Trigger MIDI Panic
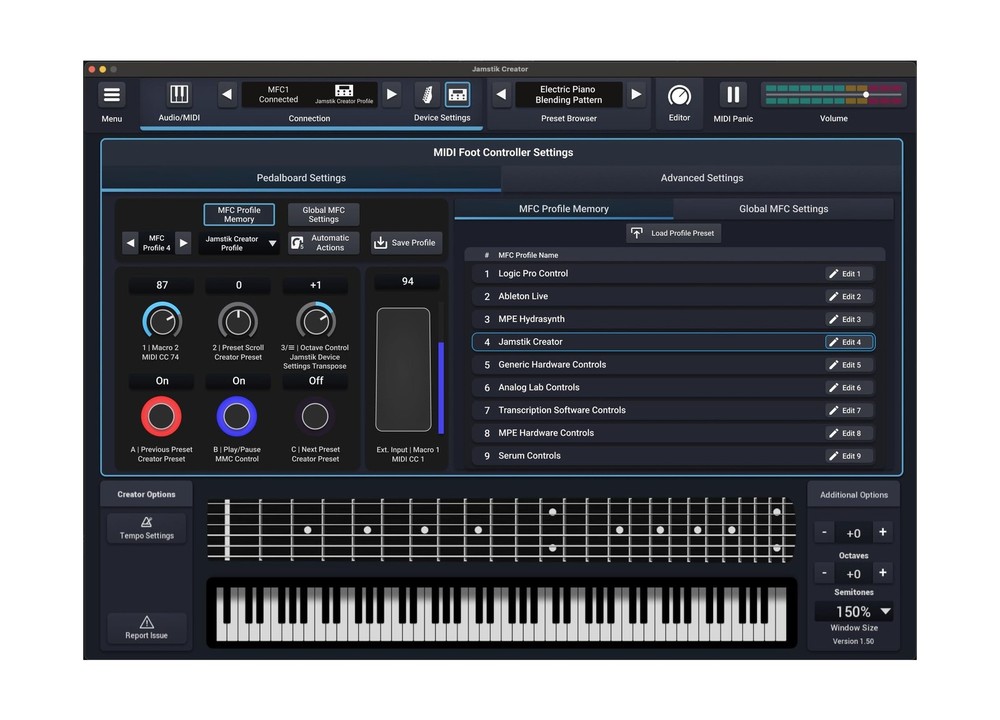 pyautogui.click(x=732, y=95)
